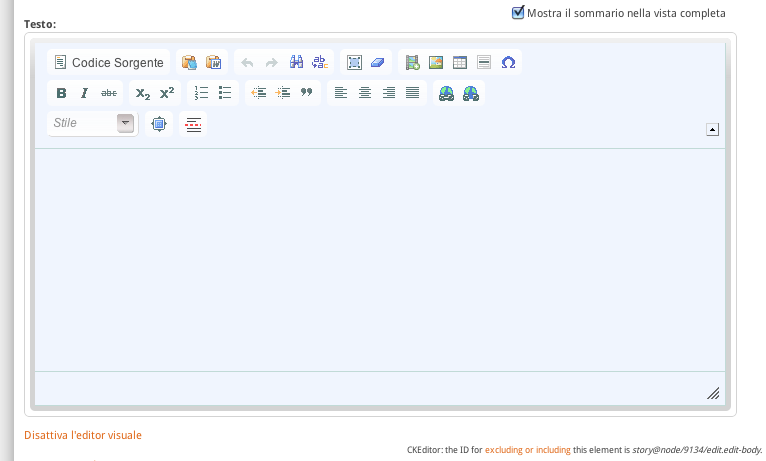The image size is (766, 461).
Task: Toggle Mostra il sommario nella vista completa
Action: pos(518,13)
